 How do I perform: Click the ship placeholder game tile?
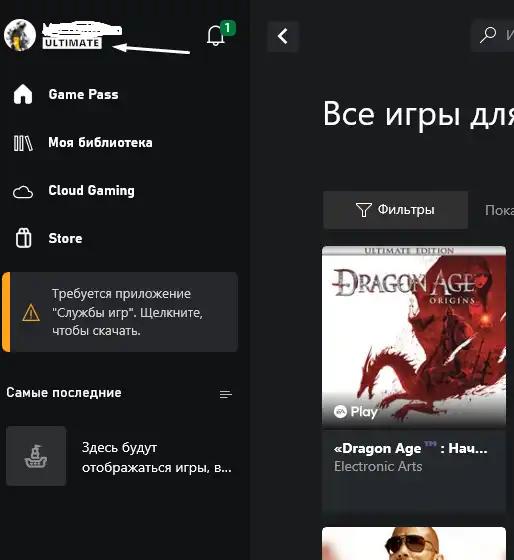36,456
